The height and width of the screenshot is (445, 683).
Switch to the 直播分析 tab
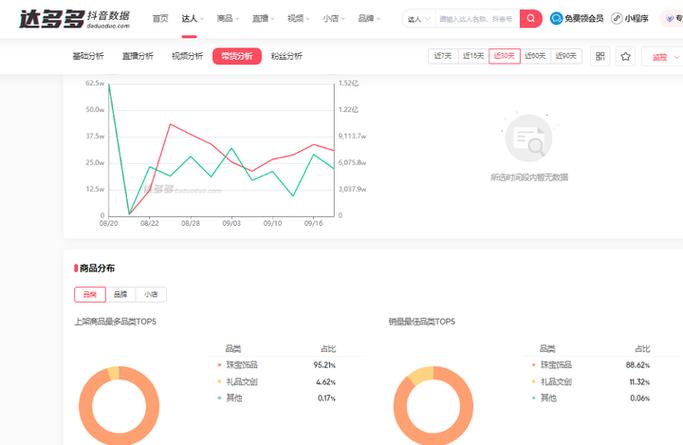point(137,56)
